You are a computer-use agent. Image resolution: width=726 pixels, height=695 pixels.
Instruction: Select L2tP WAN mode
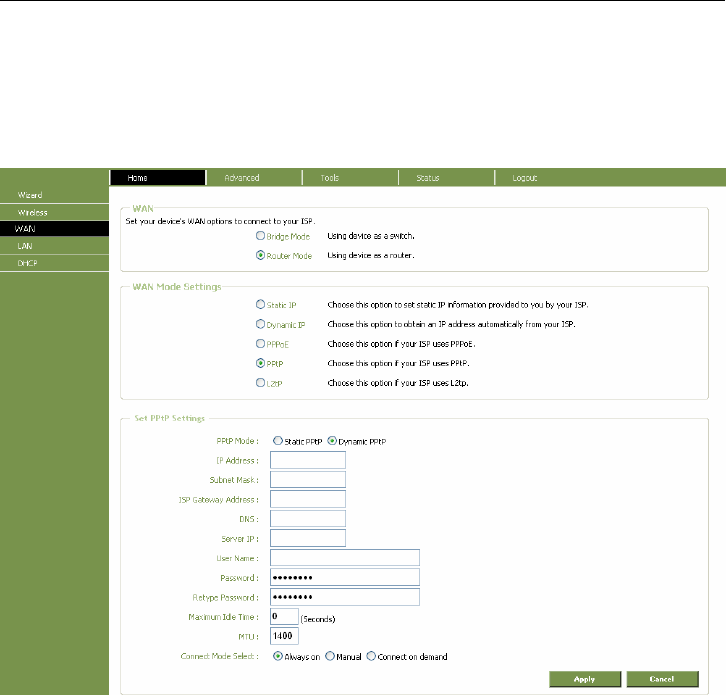[261, 384]
